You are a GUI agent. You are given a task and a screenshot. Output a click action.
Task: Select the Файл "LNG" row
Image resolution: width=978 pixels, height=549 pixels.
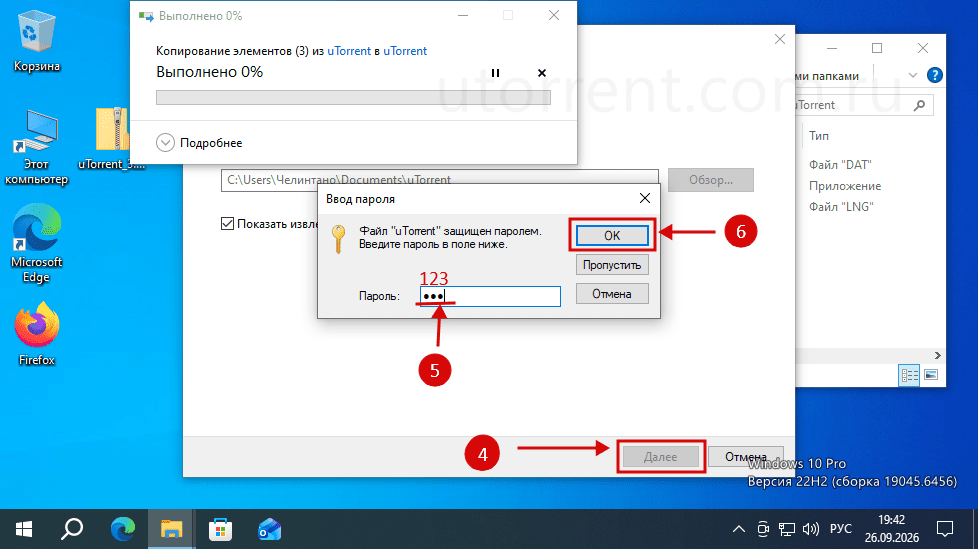point(841,206)
